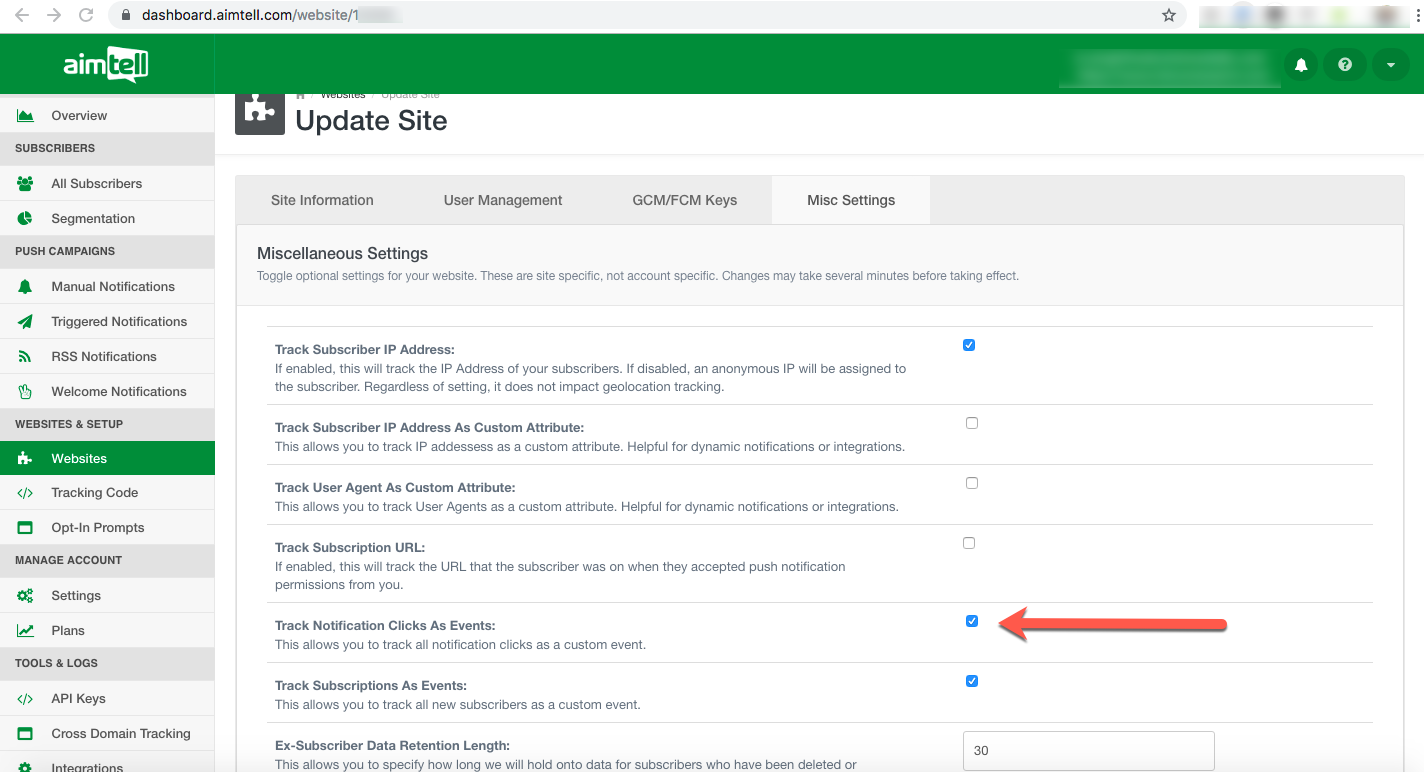Switch to the User Management tab
The height and width of the screenshot is (772, 1424).
[503, 200]
